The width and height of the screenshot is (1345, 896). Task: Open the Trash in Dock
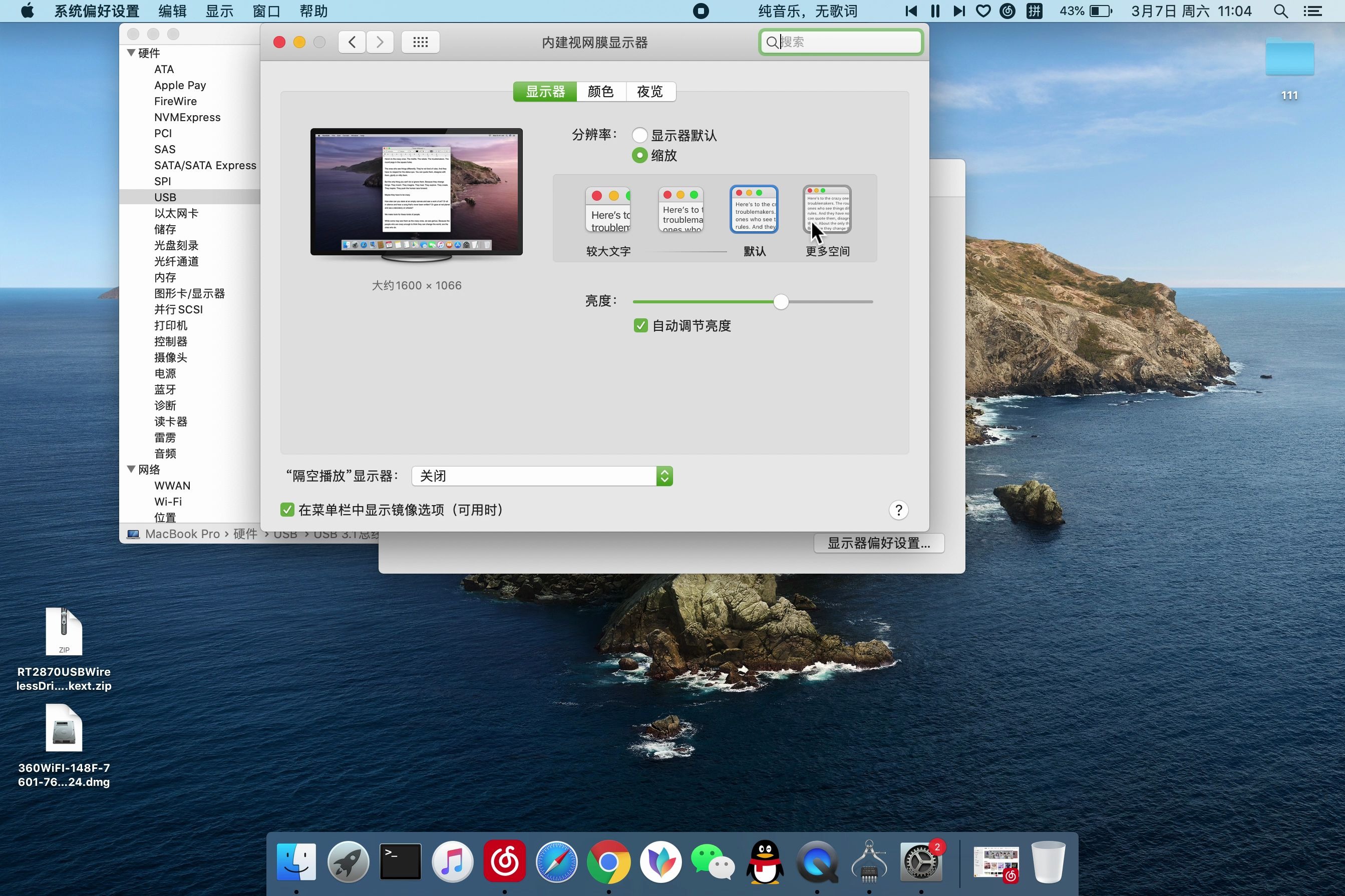1049,862
